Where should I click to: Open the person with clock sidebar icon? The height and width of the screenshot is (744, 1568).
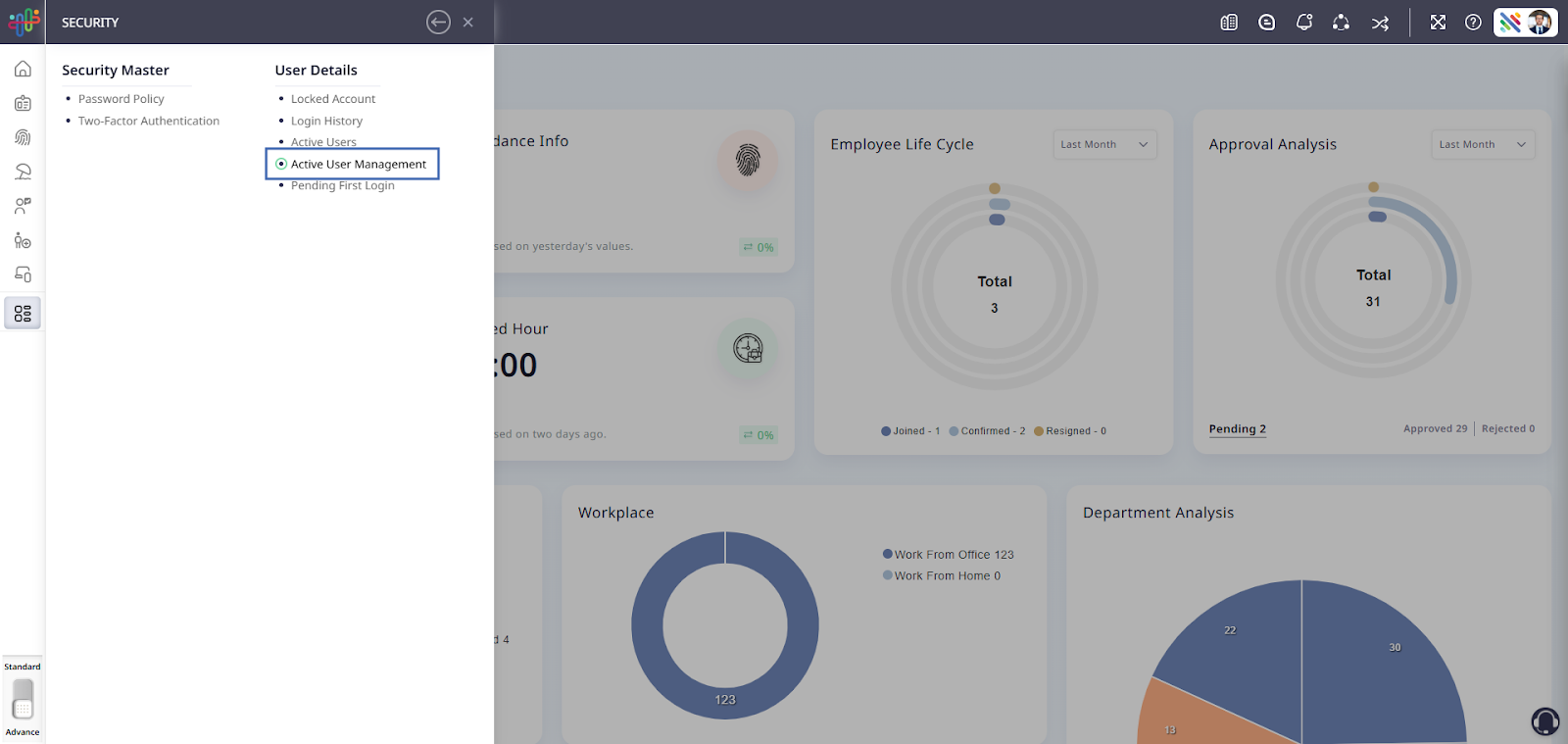coord(23,240)
